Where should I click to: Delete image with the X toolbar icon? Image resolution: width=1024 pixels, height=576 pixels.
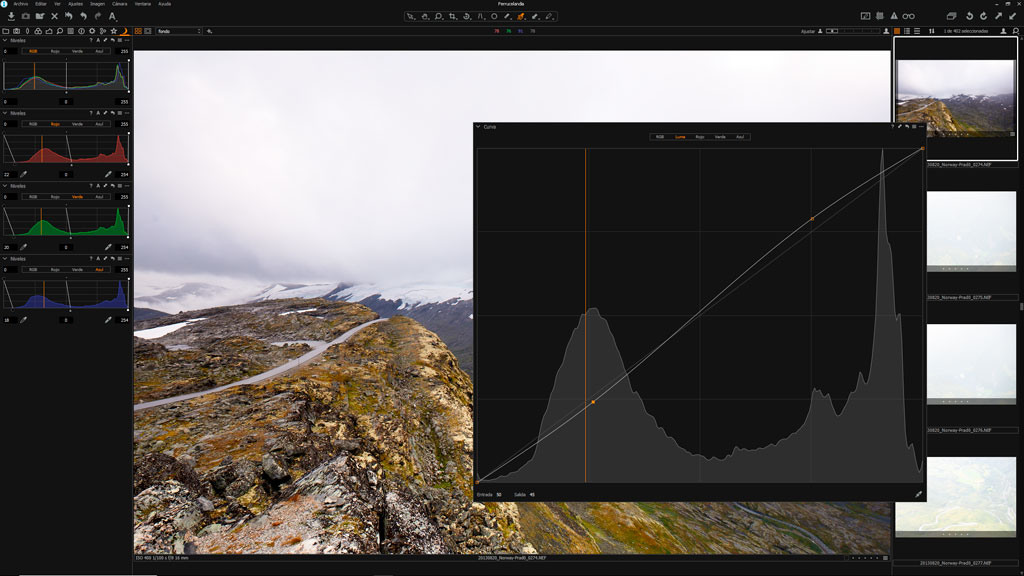point(54,16)
